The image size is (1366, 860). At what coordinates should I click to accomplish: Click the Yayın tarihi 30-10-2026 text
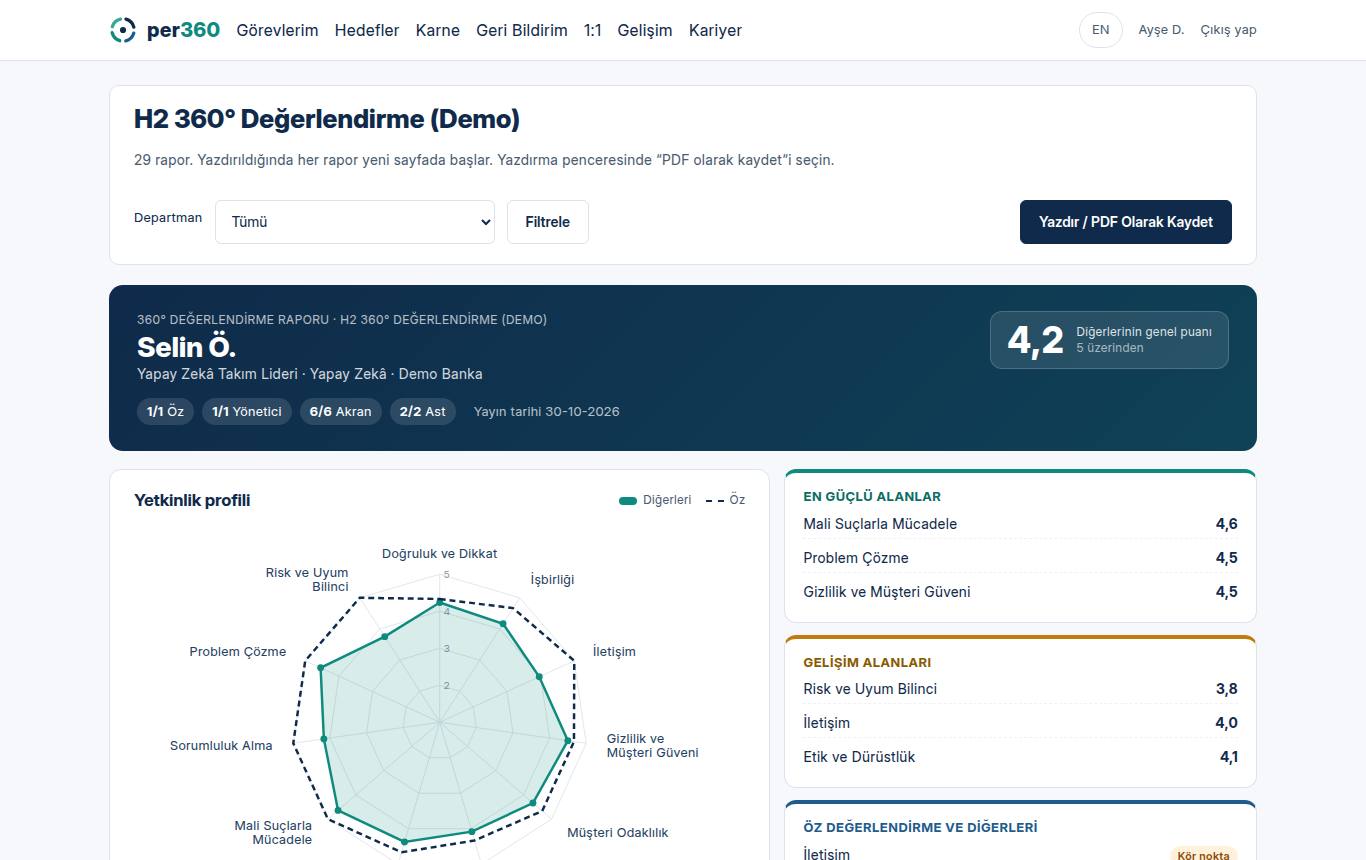(x=547, y=411)
